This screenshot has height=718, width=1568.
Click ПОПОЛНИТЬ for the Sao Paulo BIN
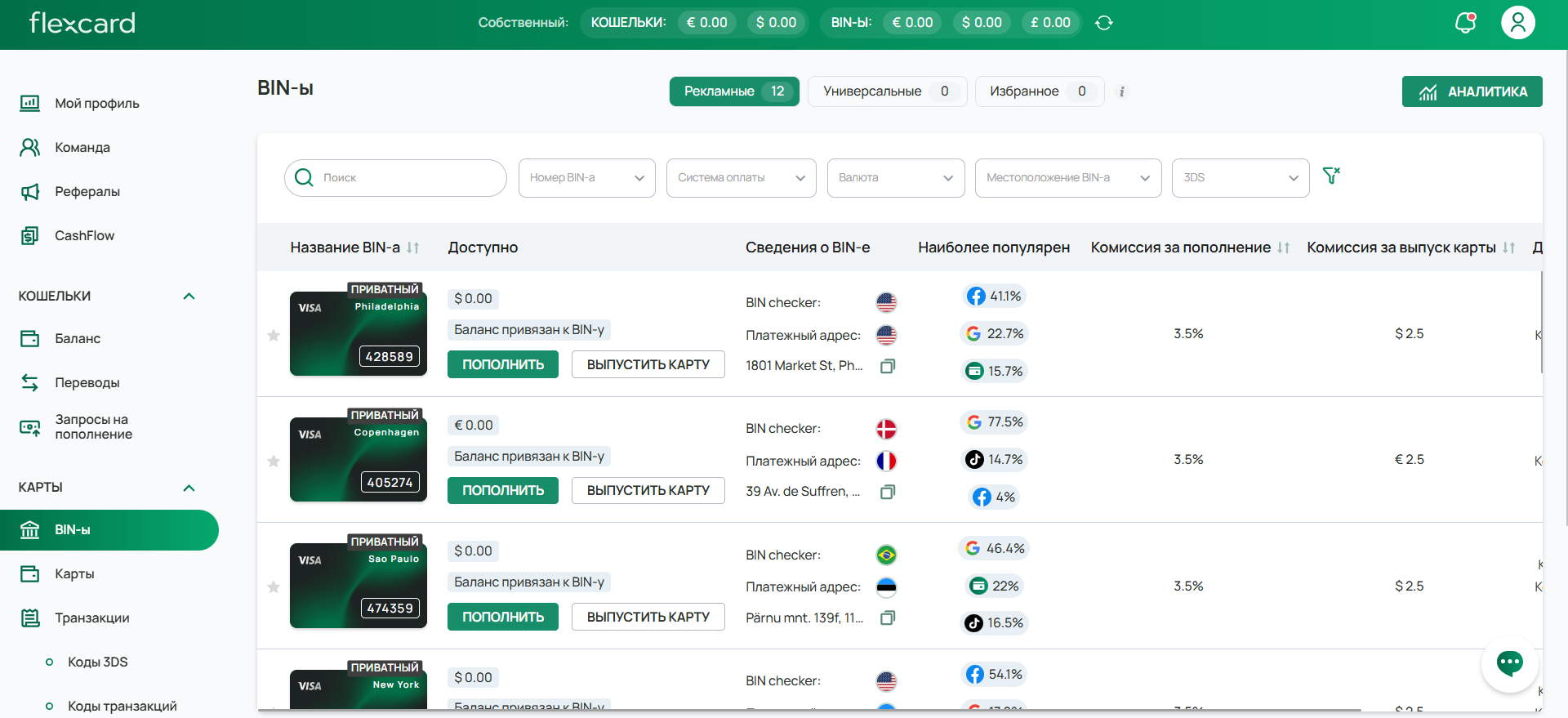coord(503,617)
